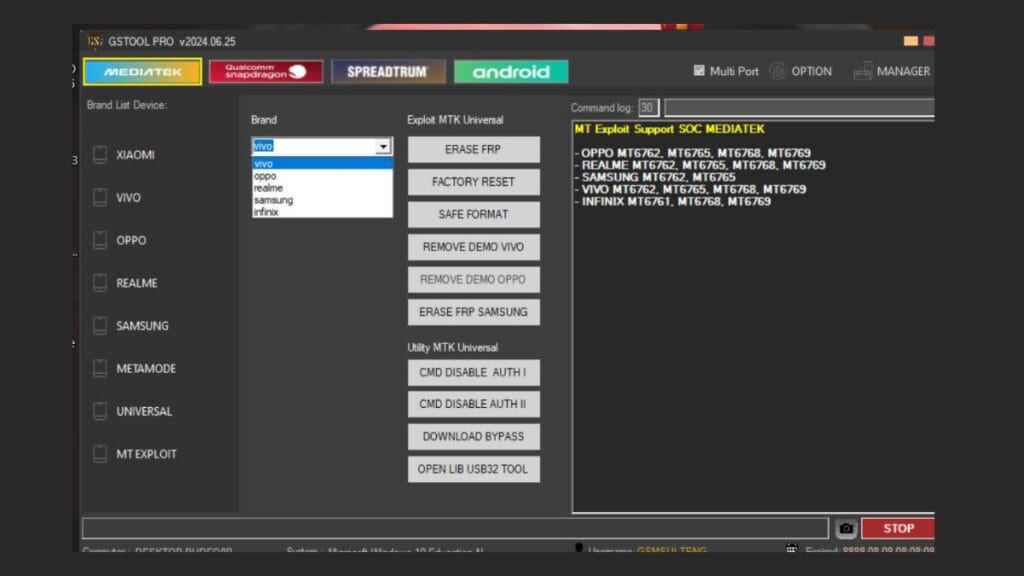
Task: Click the 'MT Exploit Support SOC MEDIATEK' heading
Action: 669,129
